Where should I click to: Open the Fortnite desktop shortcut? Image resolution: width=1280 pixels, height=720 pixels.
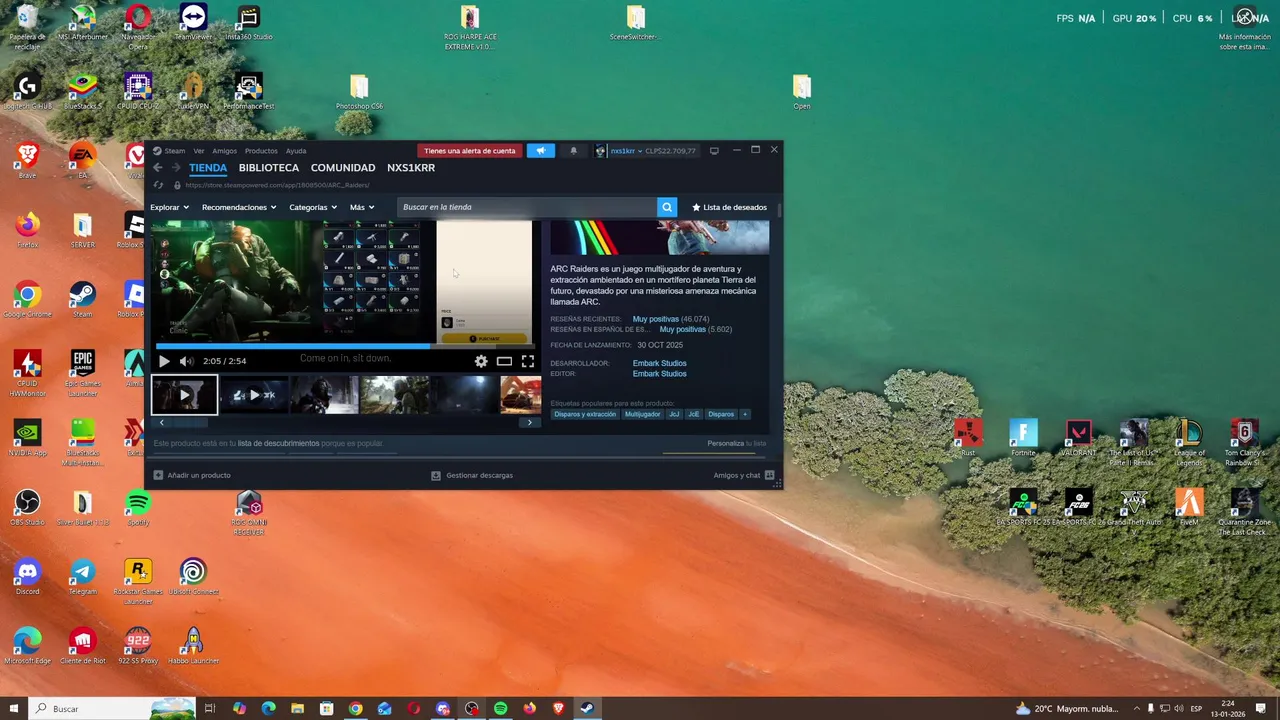(1023, 438)
